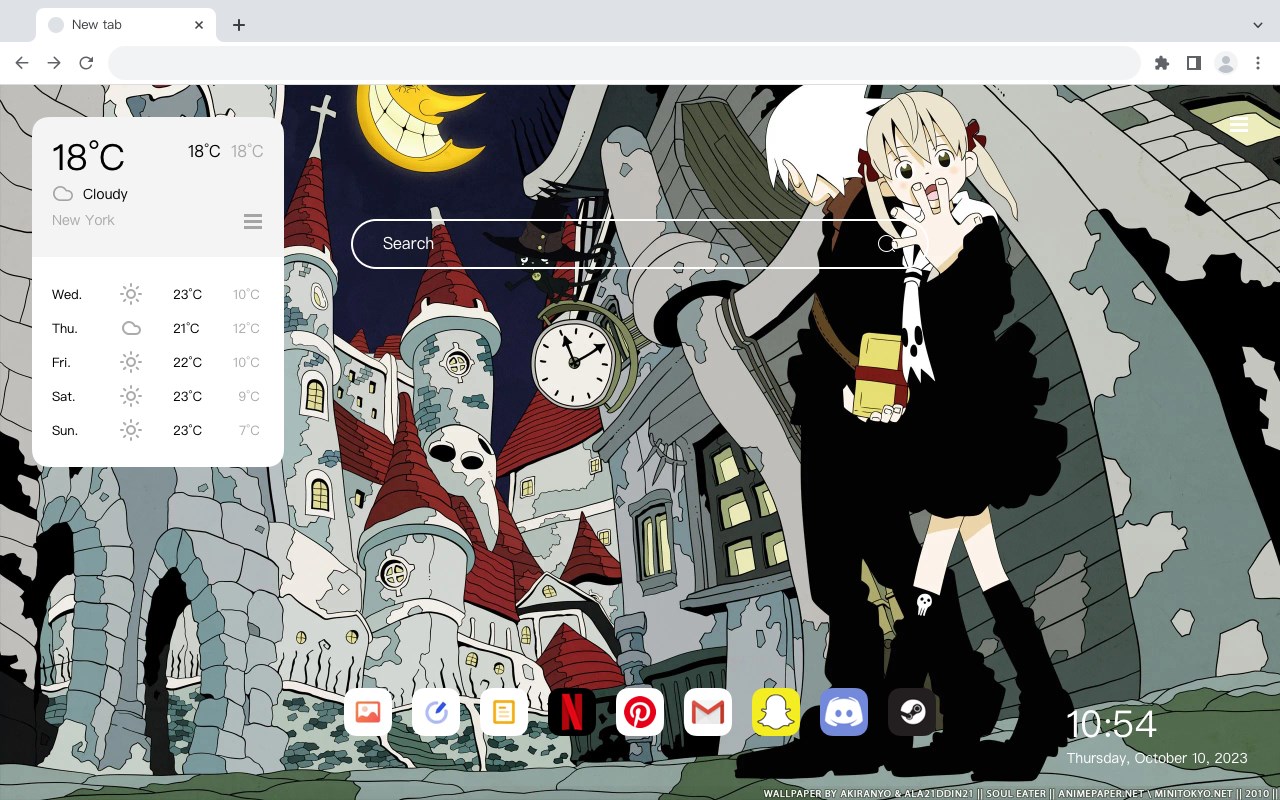Focus the browser address bar
The image size is (1280, 800).
pos(624,63)
